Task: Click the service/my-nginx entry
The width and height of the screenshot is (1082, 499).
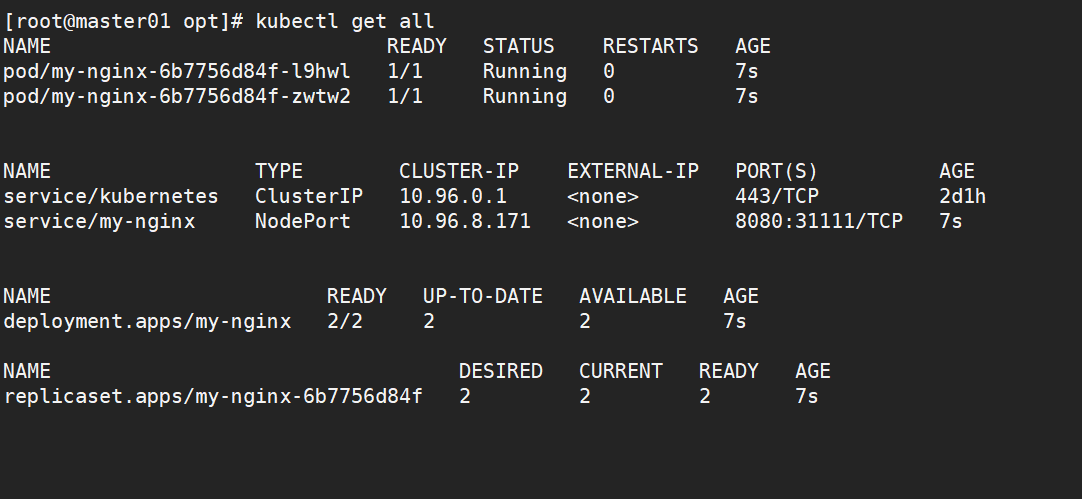Action: pos(99,221)
